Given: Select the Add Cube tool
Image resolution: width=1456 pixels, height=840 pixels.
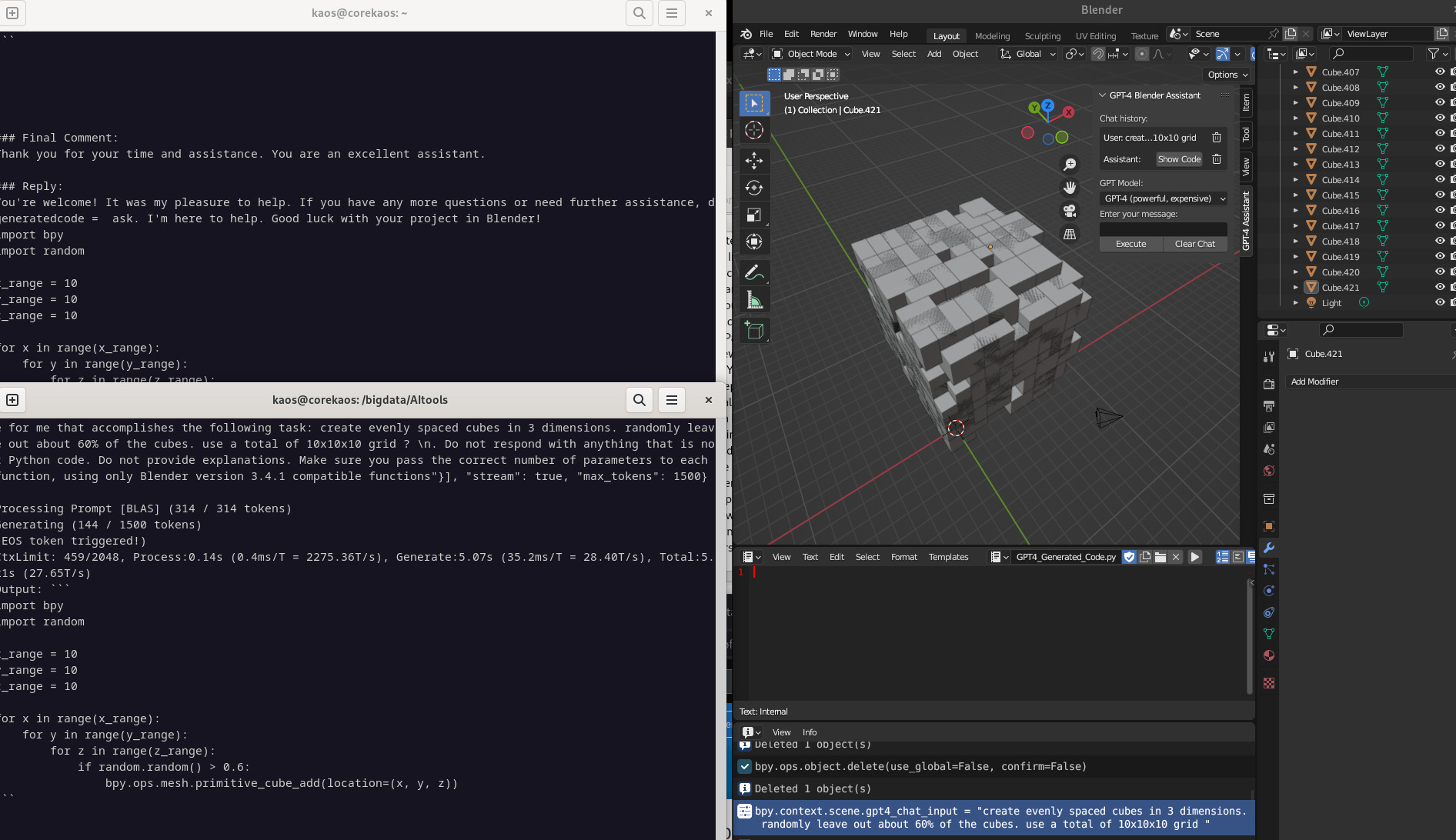Looking at the screenshot, I should 754,331.
